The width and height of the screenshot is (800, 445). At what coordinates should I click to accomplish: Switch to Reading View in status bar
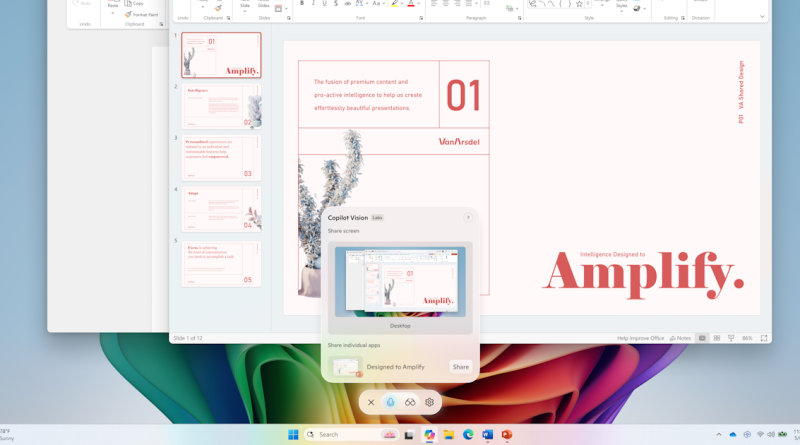pos(729,338)
